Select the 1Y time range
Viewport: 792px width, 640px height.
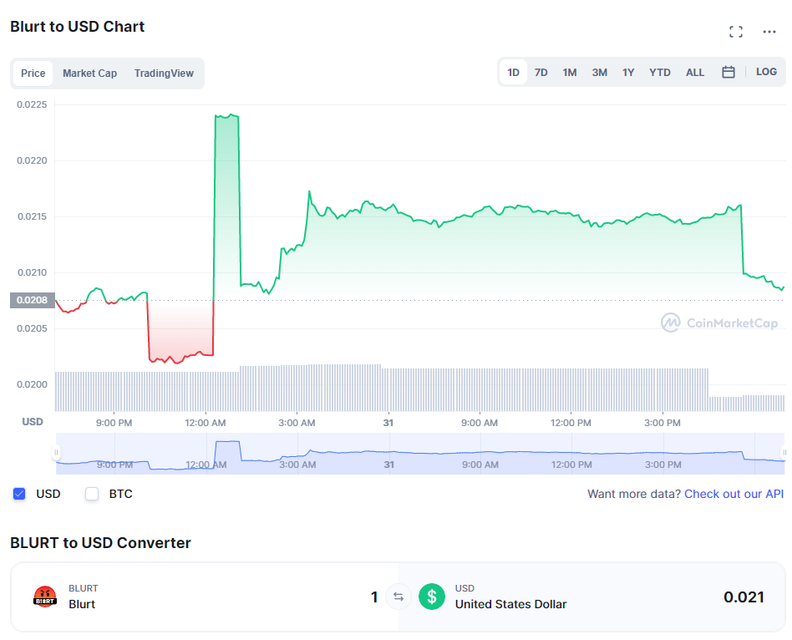click(628, 72)
